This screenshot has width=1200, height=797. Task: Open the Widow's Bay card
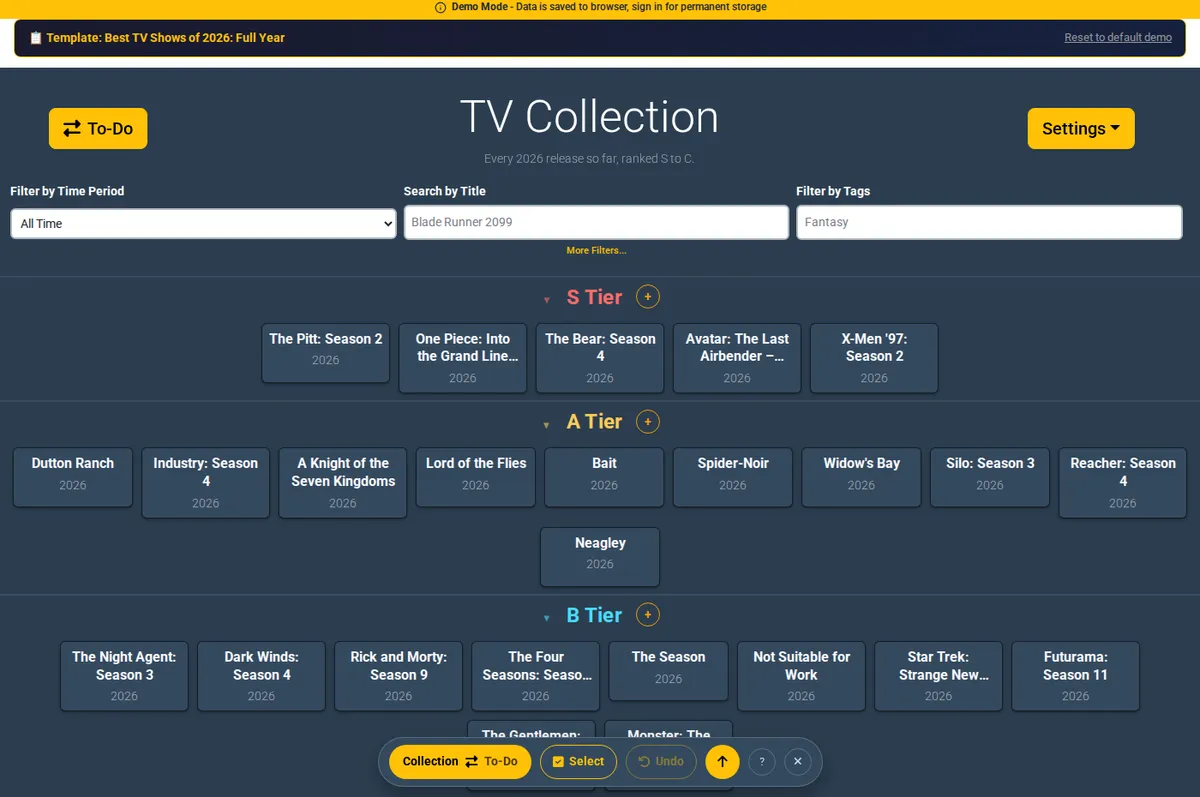pos(862,477)
